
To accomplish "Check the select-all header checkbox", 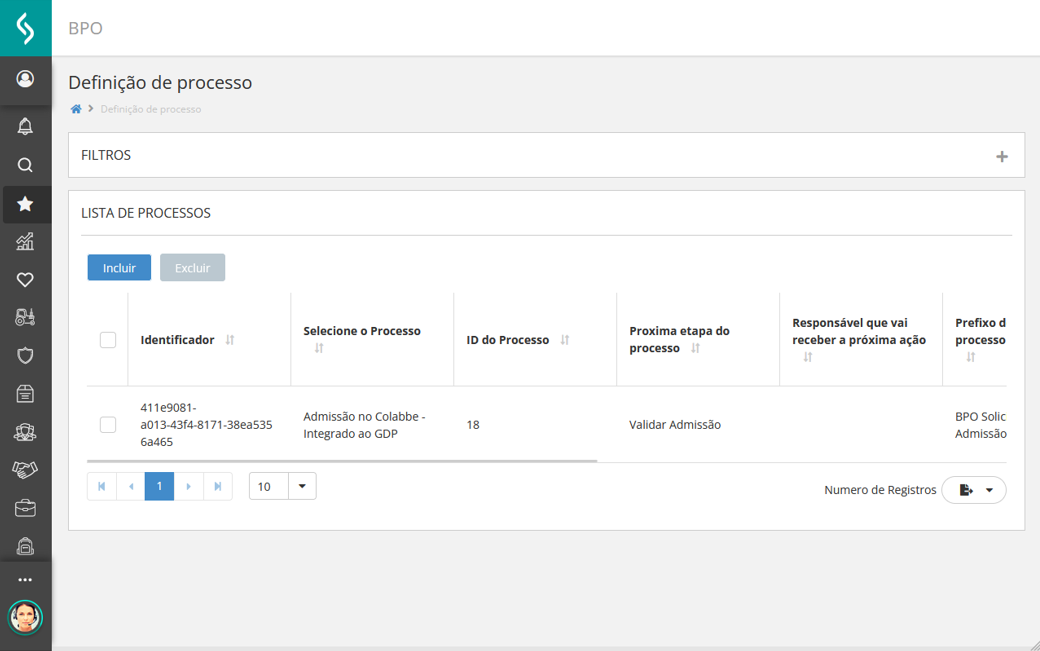I will pyautogui.click(x=108, y=340).
